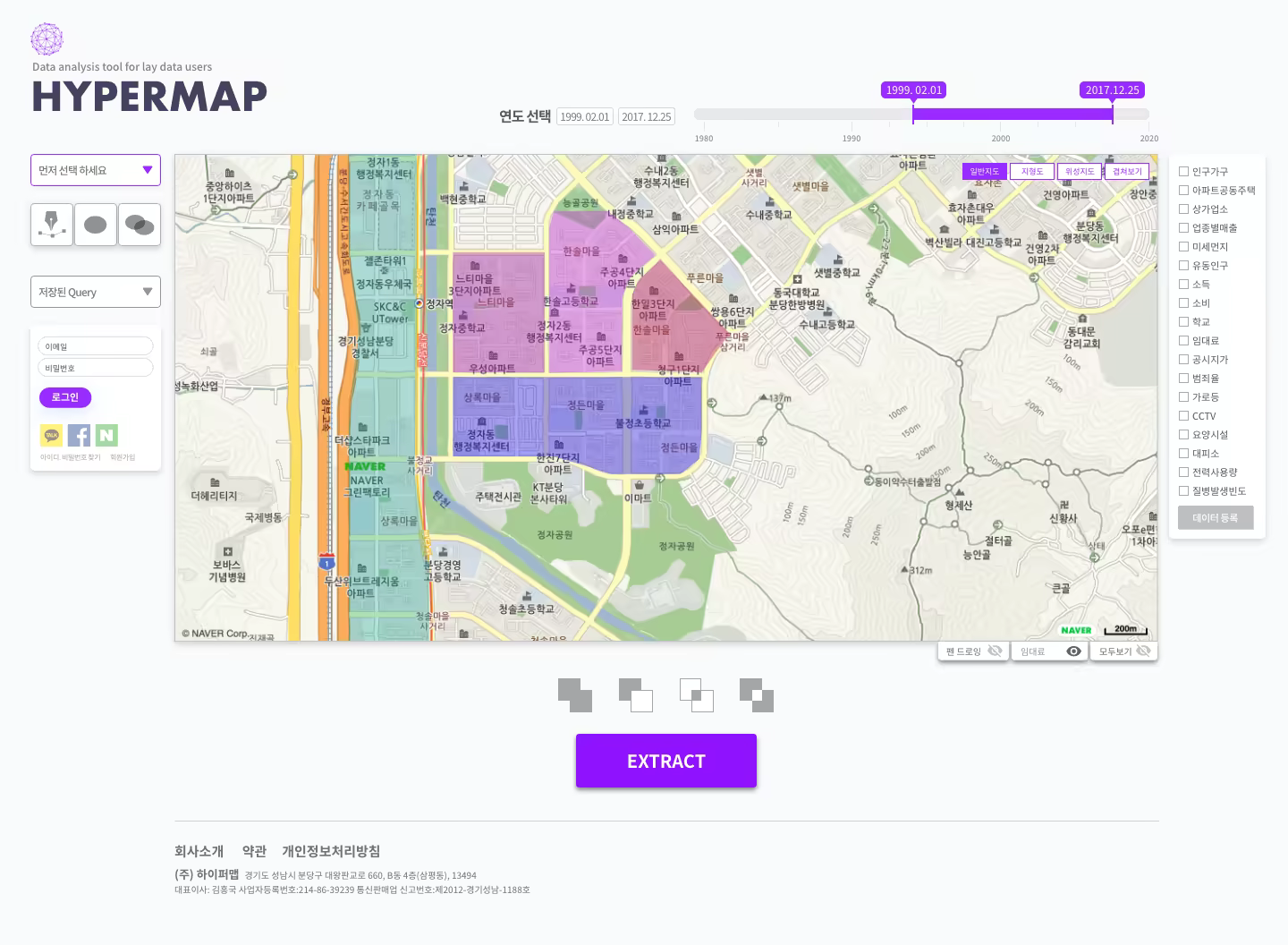Choose the overlapping ellipses selection tool
This screenshot has width=1288, height=945.
point(140,225)
